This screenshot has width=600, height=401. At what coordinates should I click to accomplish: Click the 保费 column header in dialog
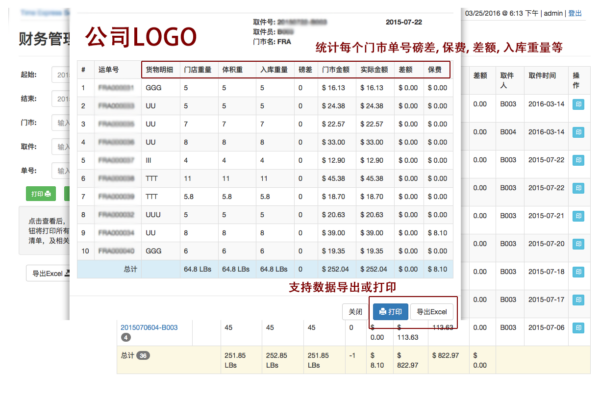434,70
